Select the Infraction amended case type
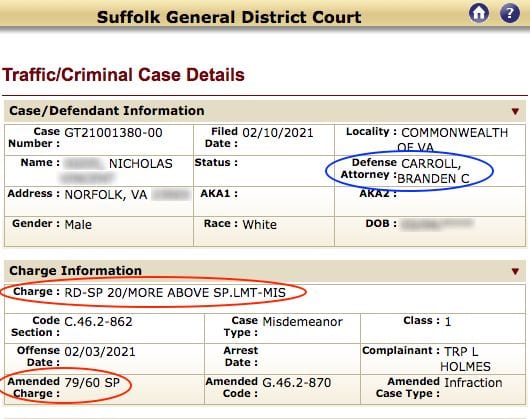This screenshot has width=530, height=419. click(x=473, y=383)
